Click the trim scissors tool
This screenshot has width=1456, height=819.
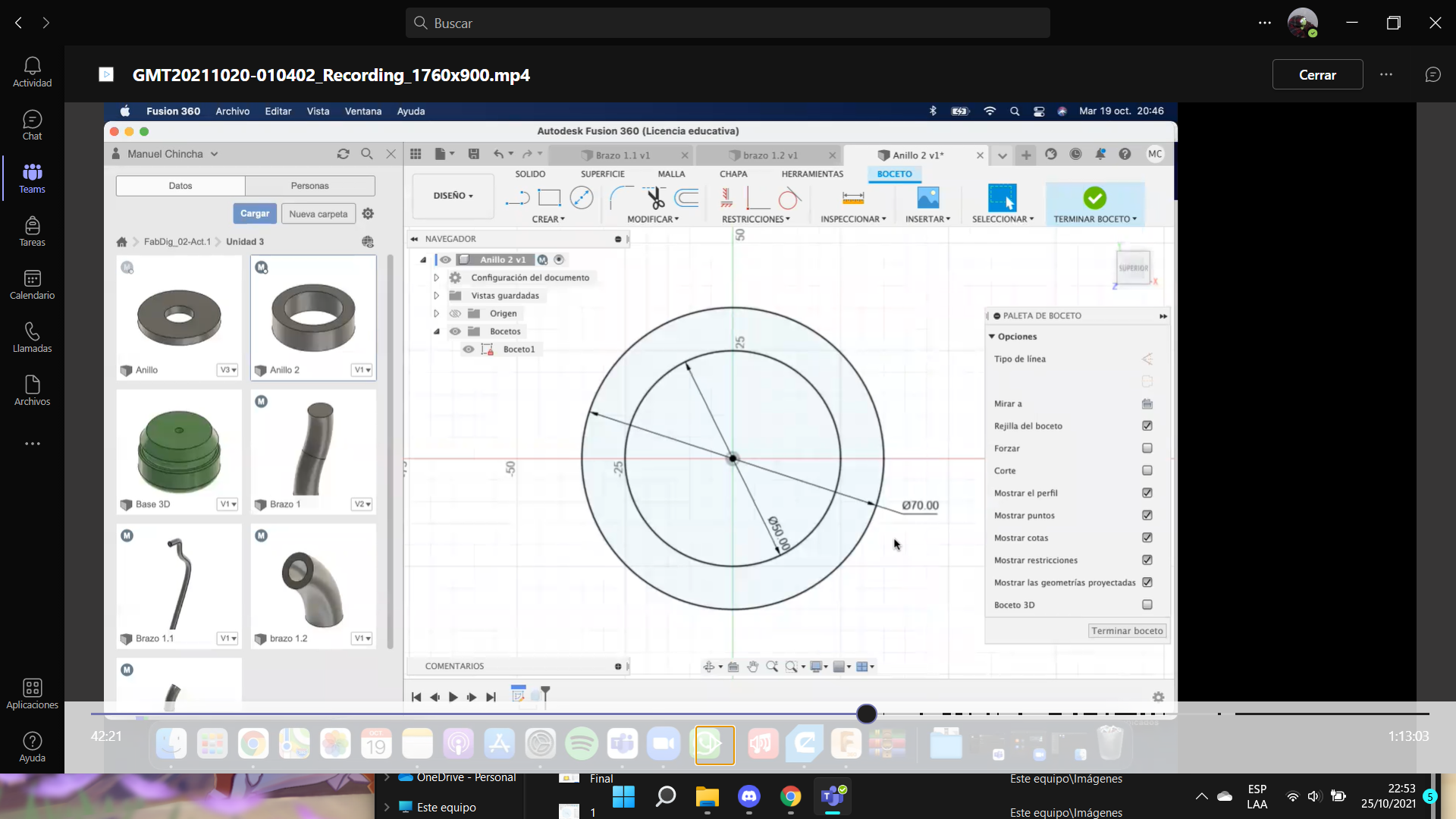pyautogui.click(x=655, y=199)
